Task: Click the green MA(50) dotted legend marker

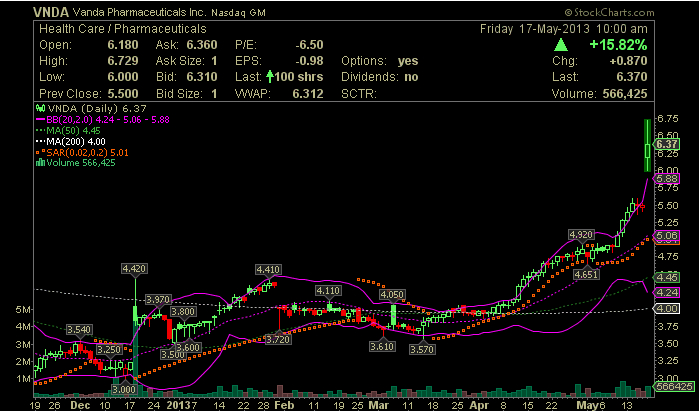Action: 42,129
